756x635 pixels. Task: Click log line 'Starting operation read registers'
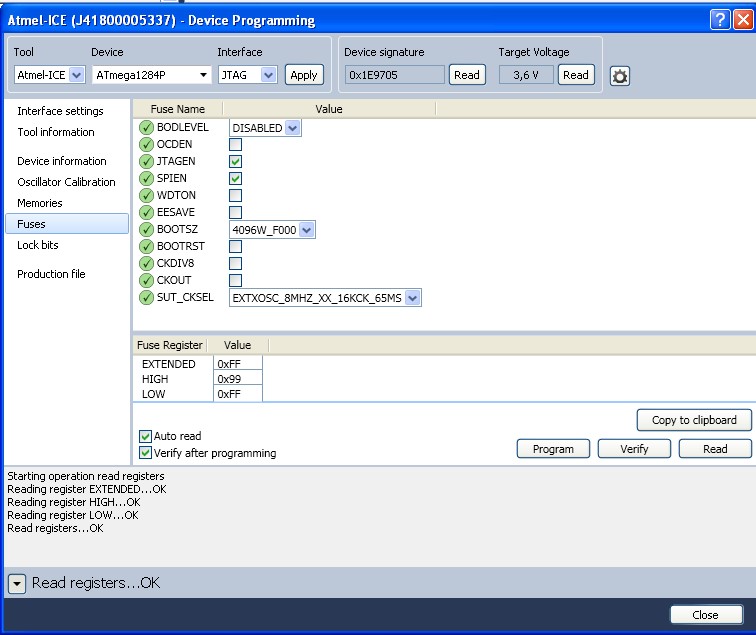86,476
